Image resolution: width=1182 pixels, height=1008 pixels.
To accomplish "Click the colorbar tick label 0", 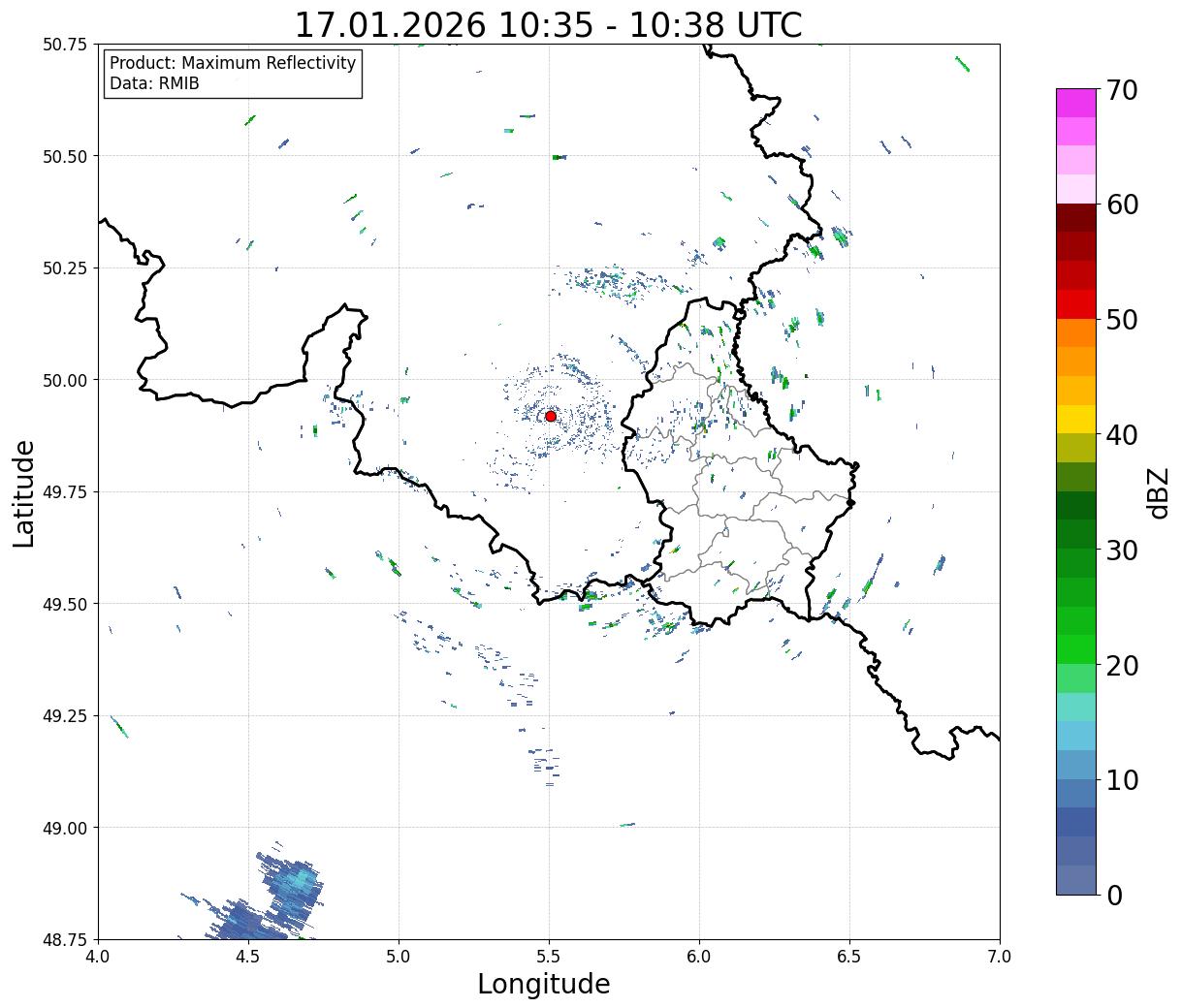I will 1114,895.
